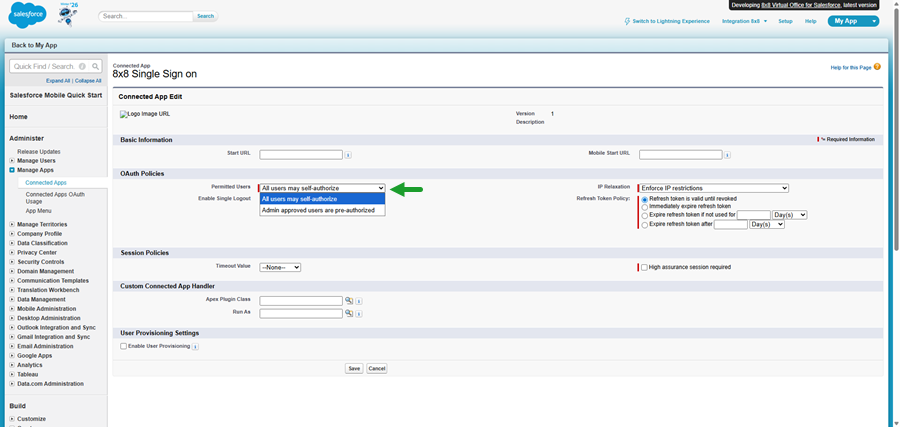Image resolution: width=900 pixels, height=427 pixels.
Task: Switch to Lightning Experience link
Action: coord(666,21)
